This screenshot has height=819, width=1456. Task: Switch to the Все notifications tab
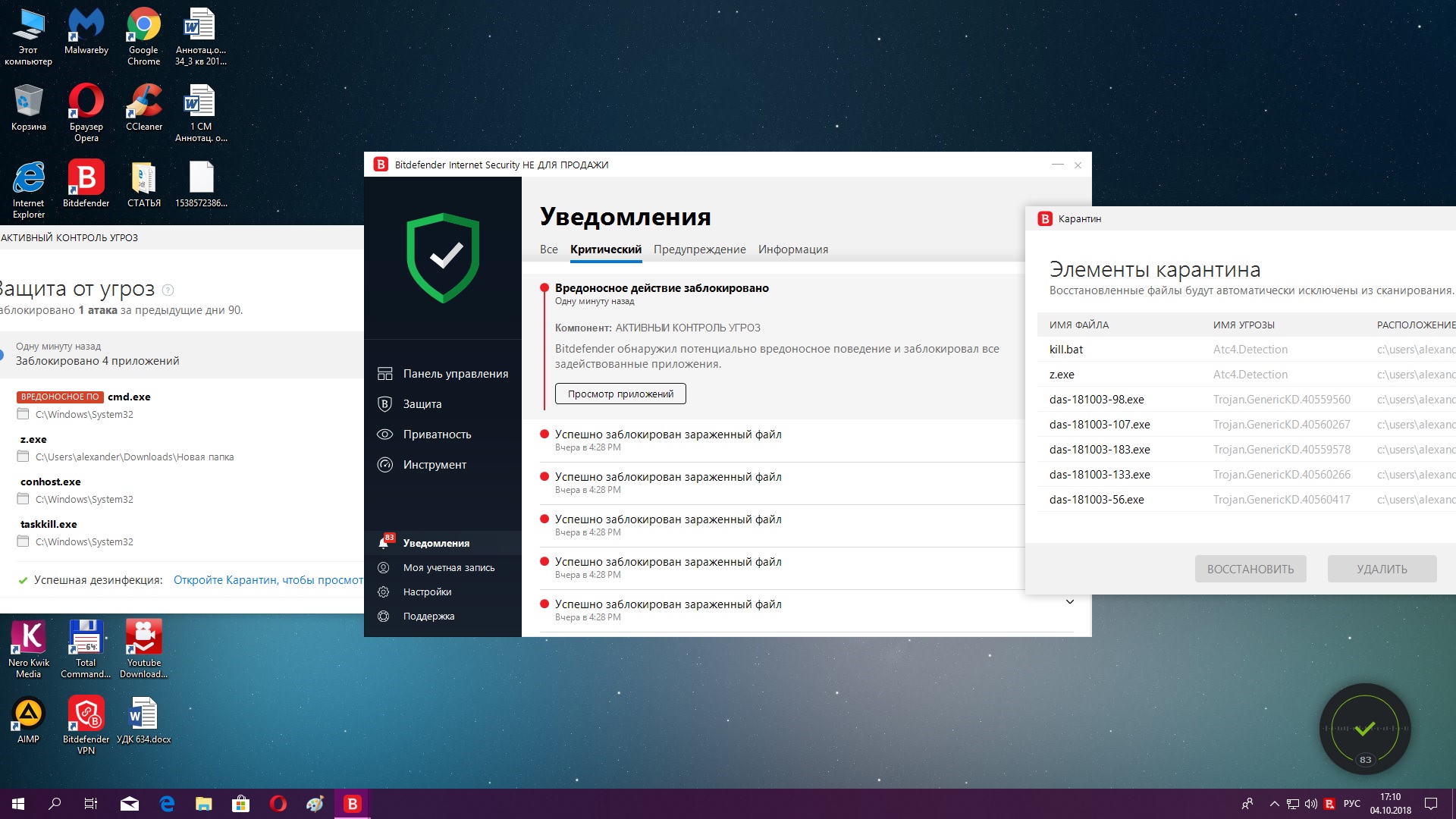[549, 249]
